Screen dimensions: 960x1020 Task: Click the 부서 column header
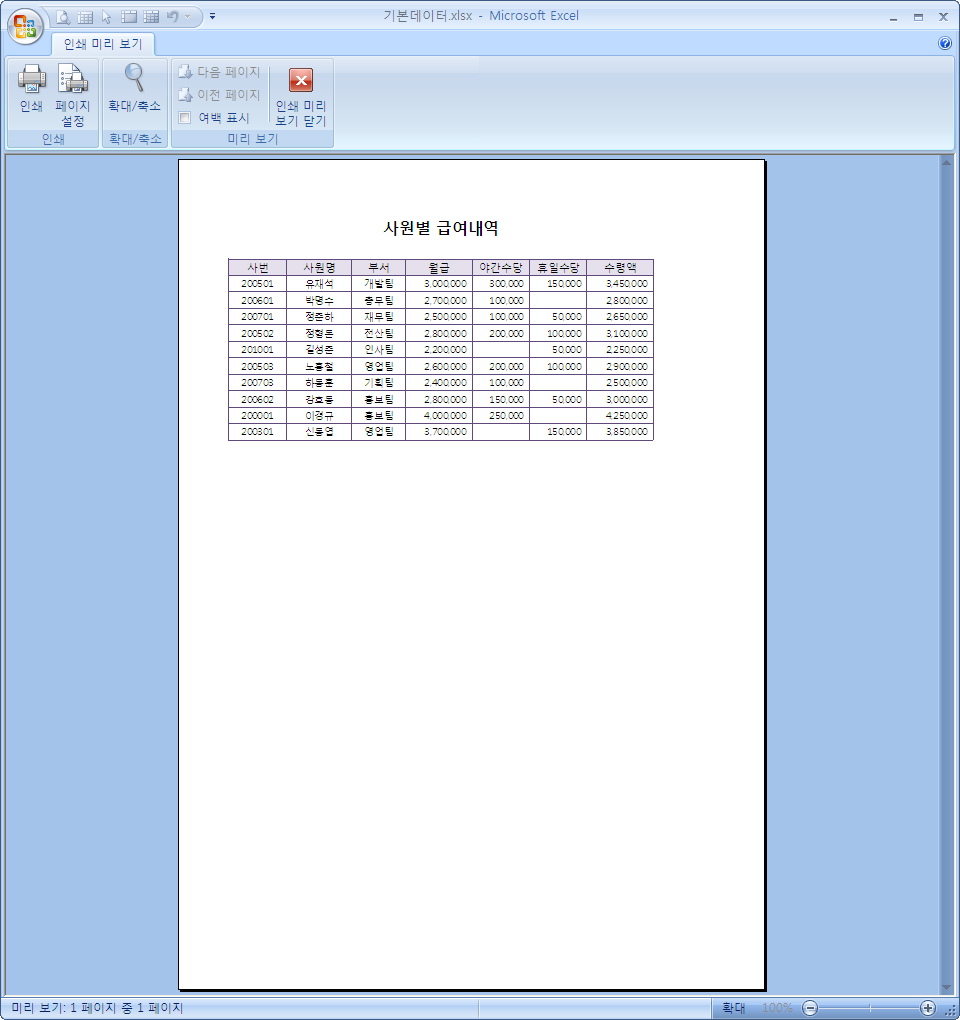[x=379, y=267]
